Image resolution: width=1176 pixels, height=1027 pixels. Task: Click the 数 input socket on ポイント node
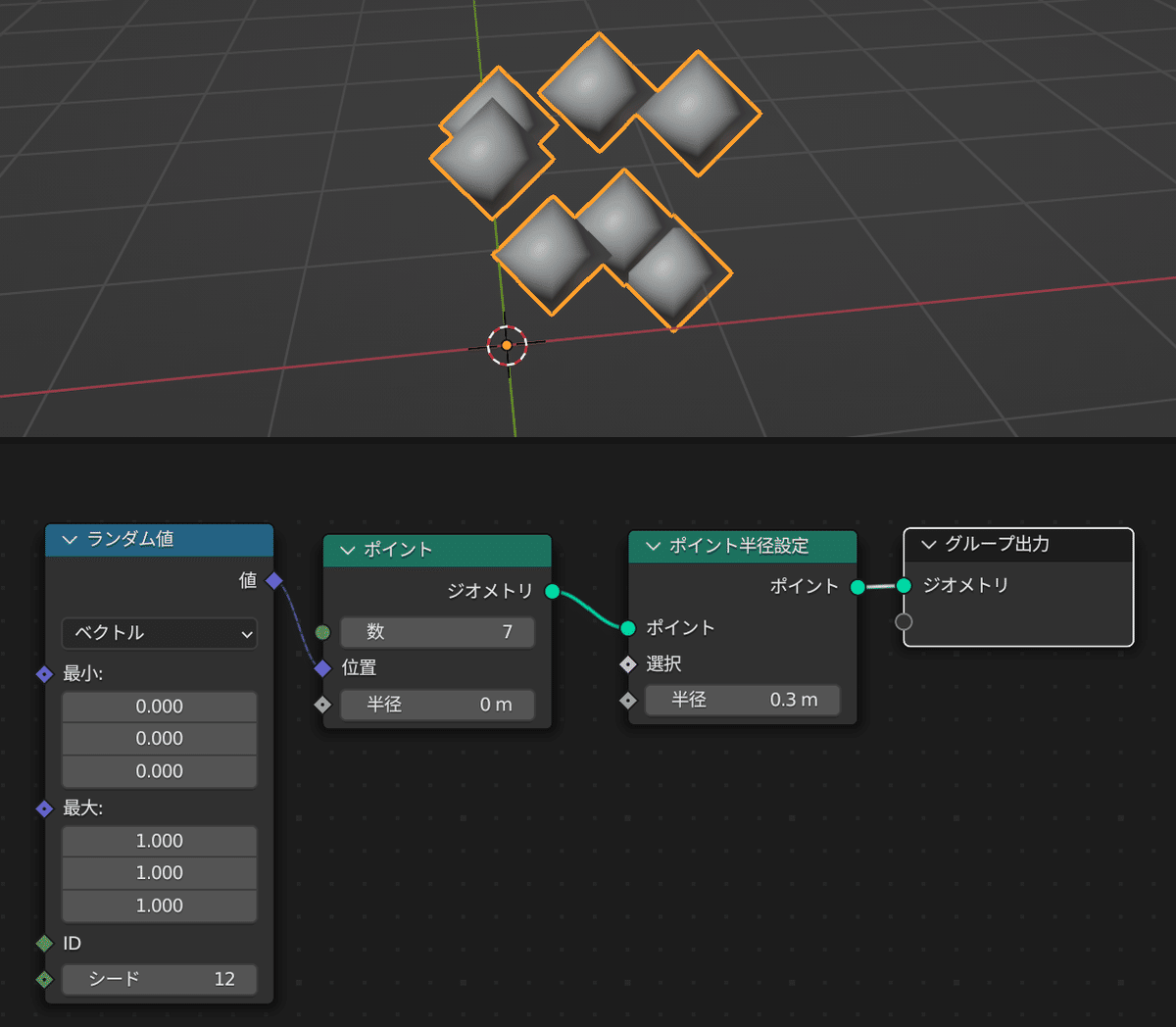point(322,632)
